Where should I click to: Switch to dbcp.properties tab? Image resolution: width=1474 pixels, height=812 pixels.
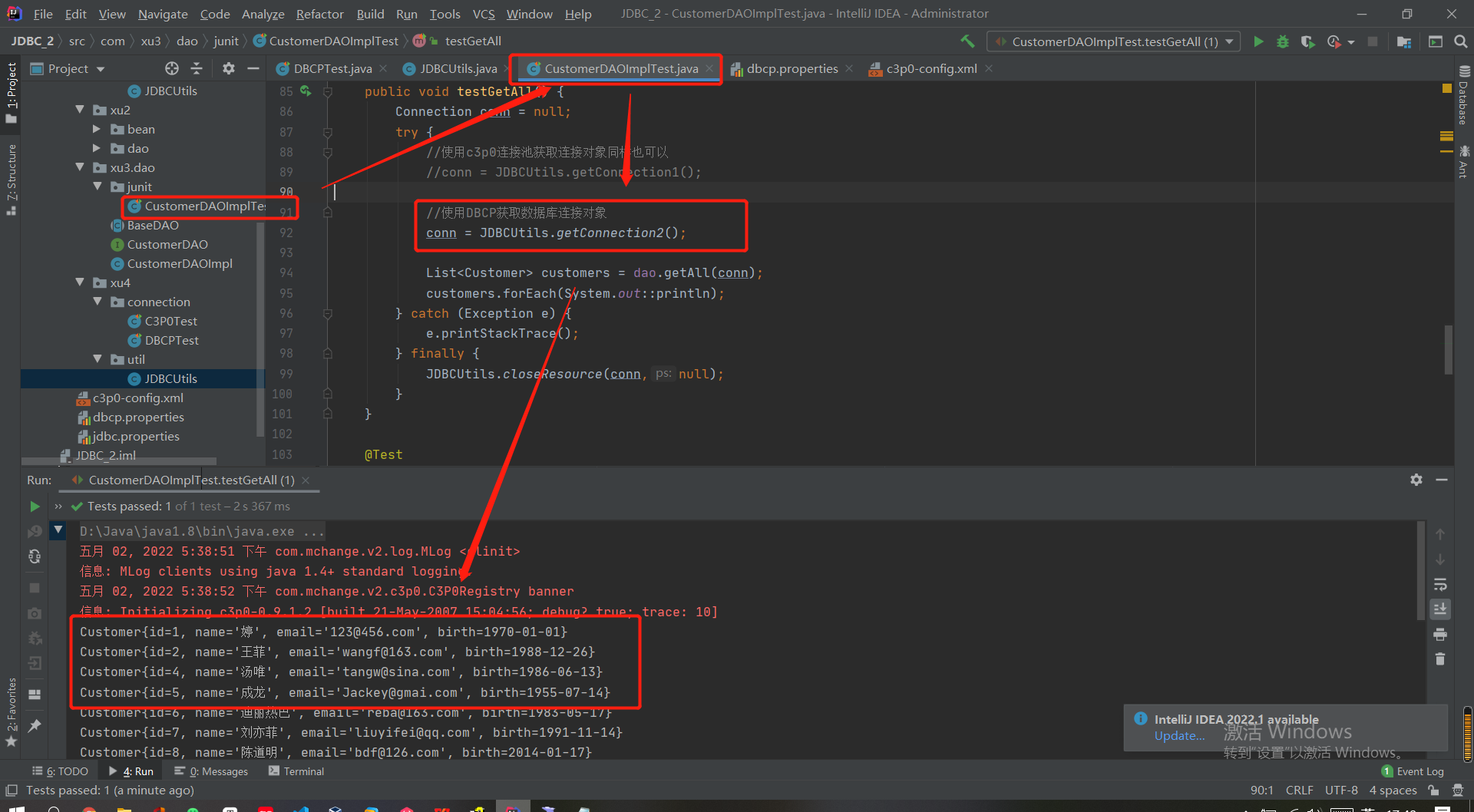coord(792,68)
